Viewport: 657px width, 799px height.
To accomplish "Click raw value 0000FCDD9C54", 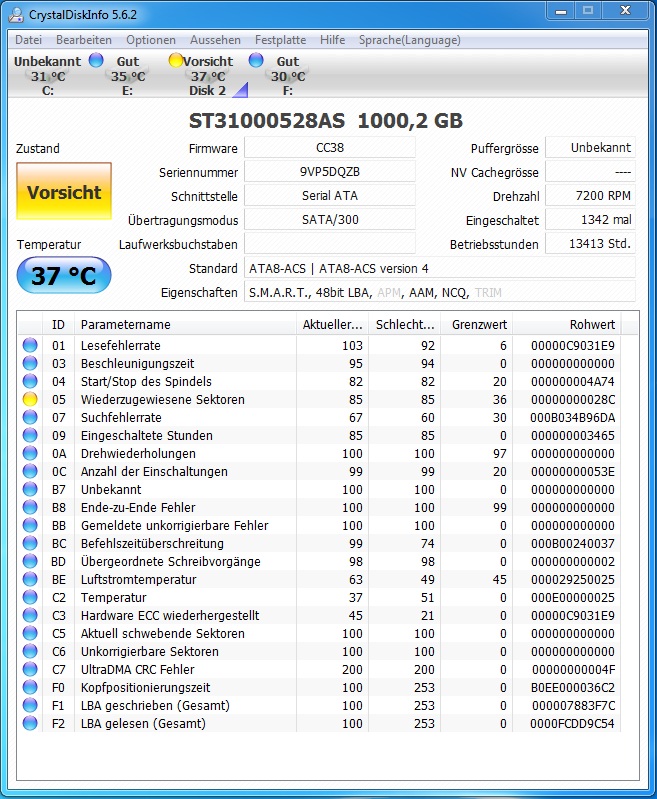I will pyautogui.click(x=572, y=724).
